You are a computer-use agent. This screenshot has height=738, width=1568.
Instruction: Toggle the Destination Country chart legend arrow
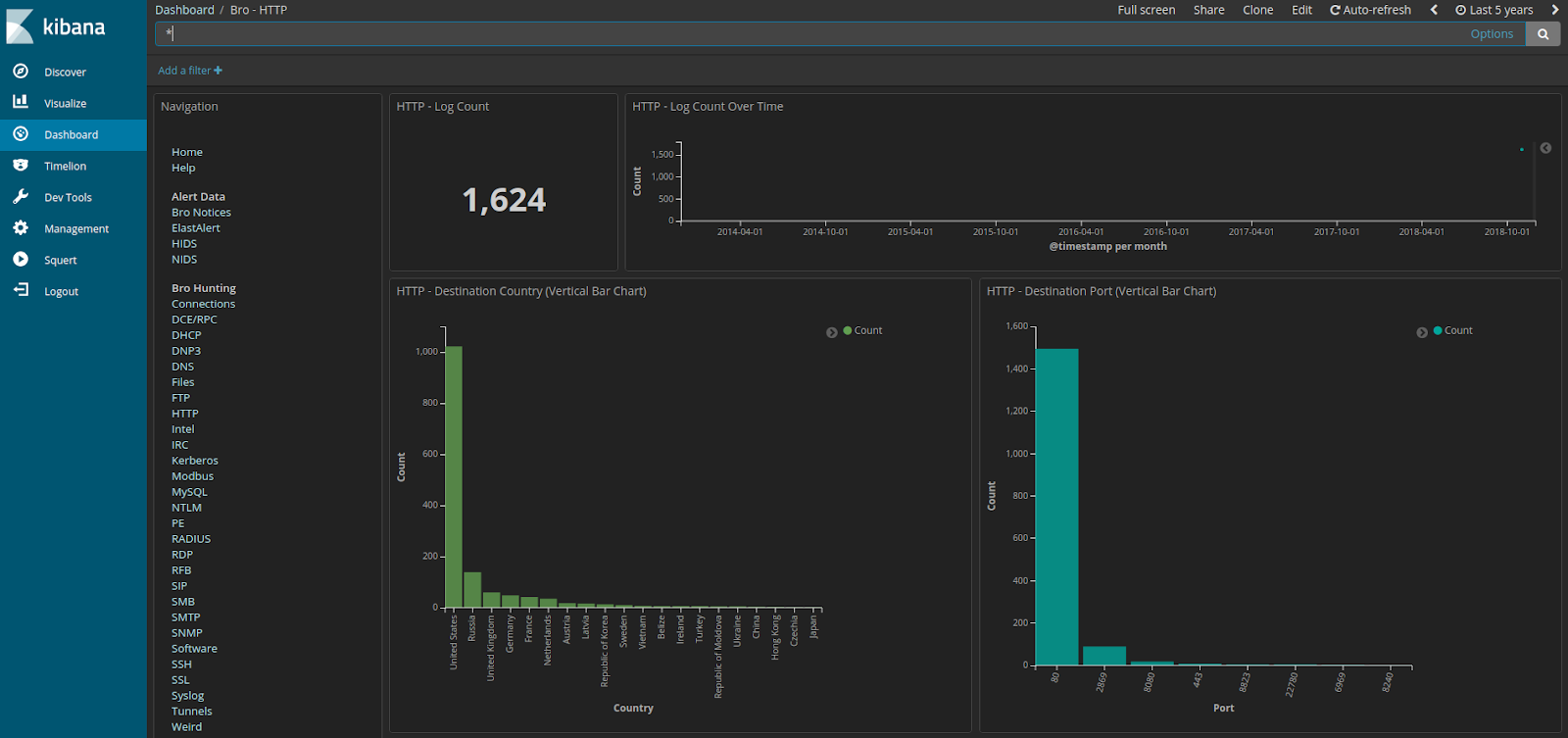[x=832, y=332]
